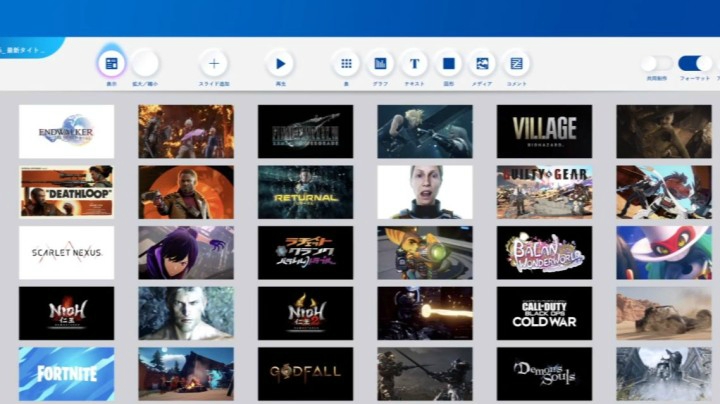The height and width of the screenshot is (404, 720).
Task: Open the desert vehicle chase slide
Action: point(664,313)
